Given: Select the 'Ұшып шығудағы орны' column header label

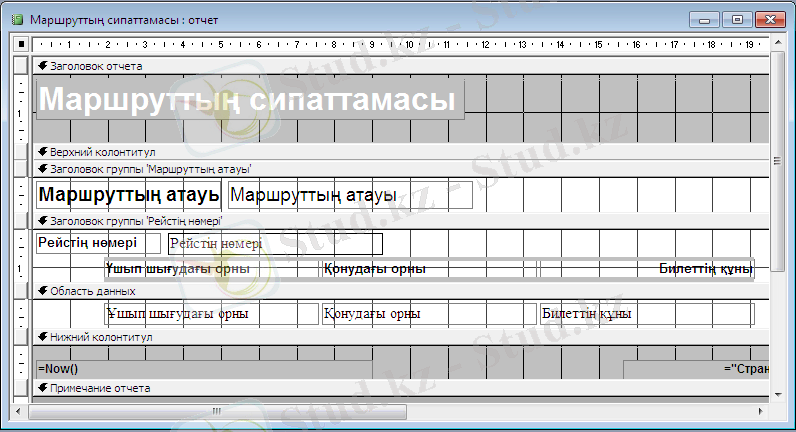Looking at the screenshot, I should pos(213,269).
